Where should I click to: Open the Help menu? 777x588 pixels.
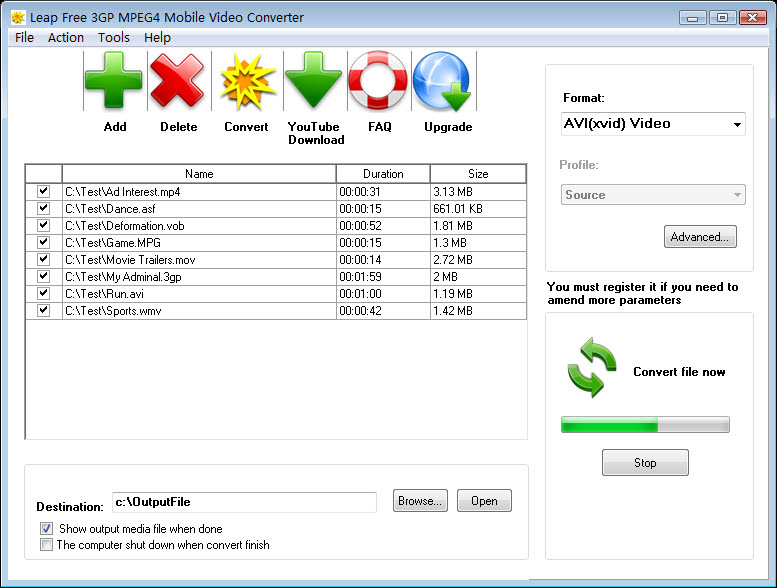pyautogui.click(x=157, y=38)
